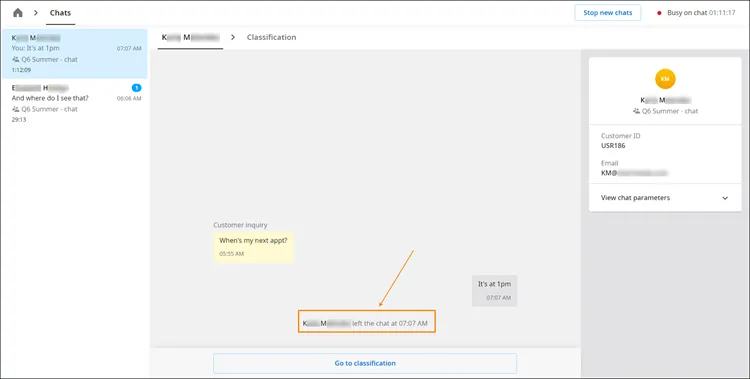Click the 06:06 AM timestamp in chat list
This screenshot has height=379, width=750.
pyautogui.click(x=129, y=99)
